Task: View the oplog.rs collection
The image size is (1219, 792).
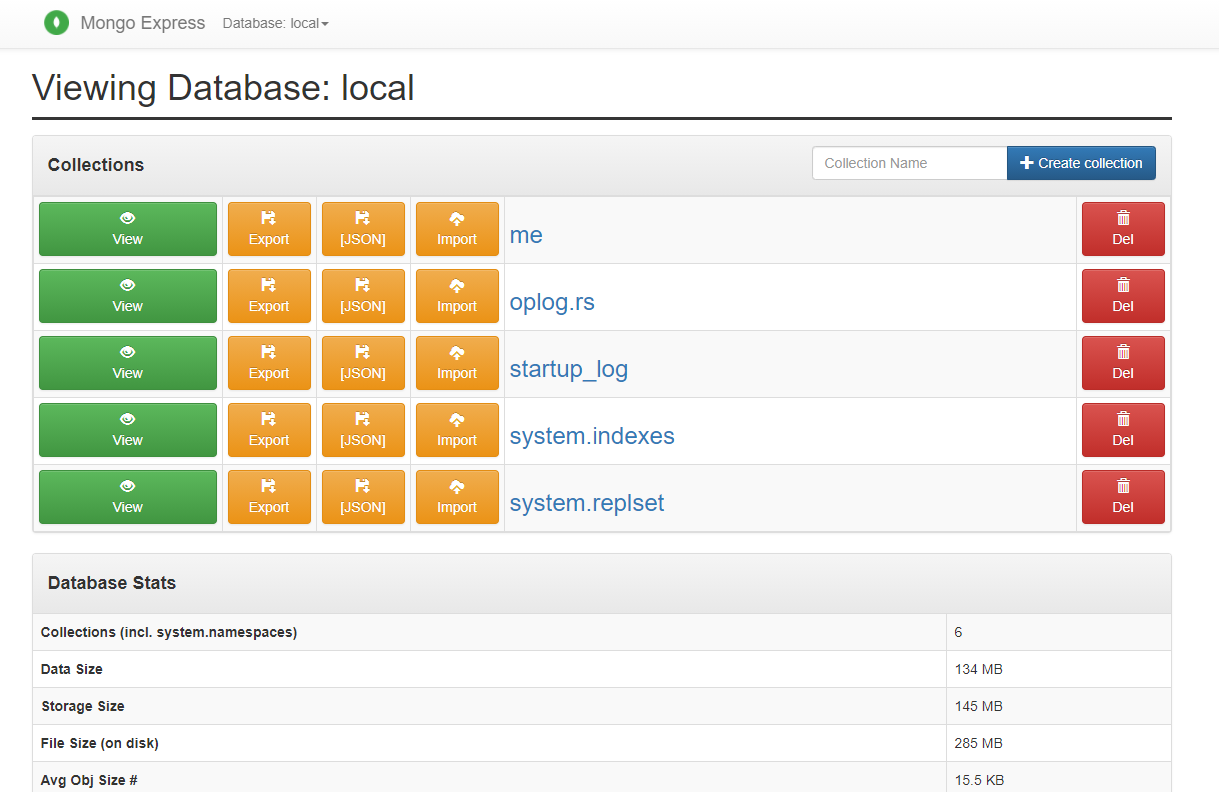Action: point(128,296)
